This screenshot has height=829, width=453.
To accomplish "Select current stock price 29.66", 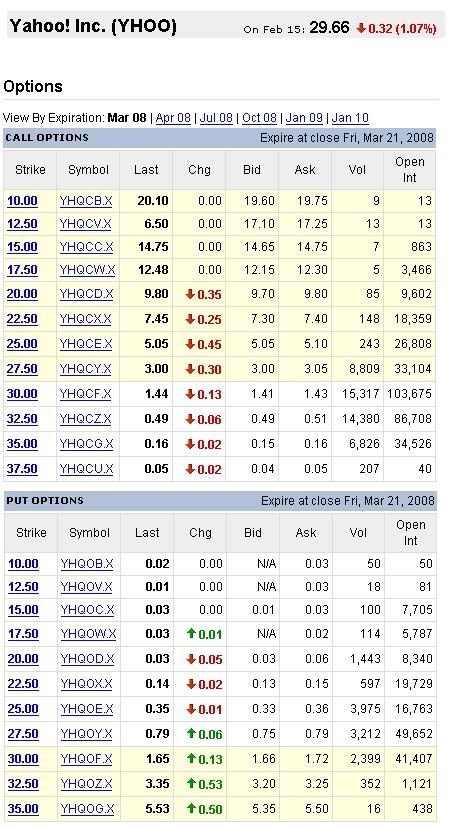I will pos(329,27).
